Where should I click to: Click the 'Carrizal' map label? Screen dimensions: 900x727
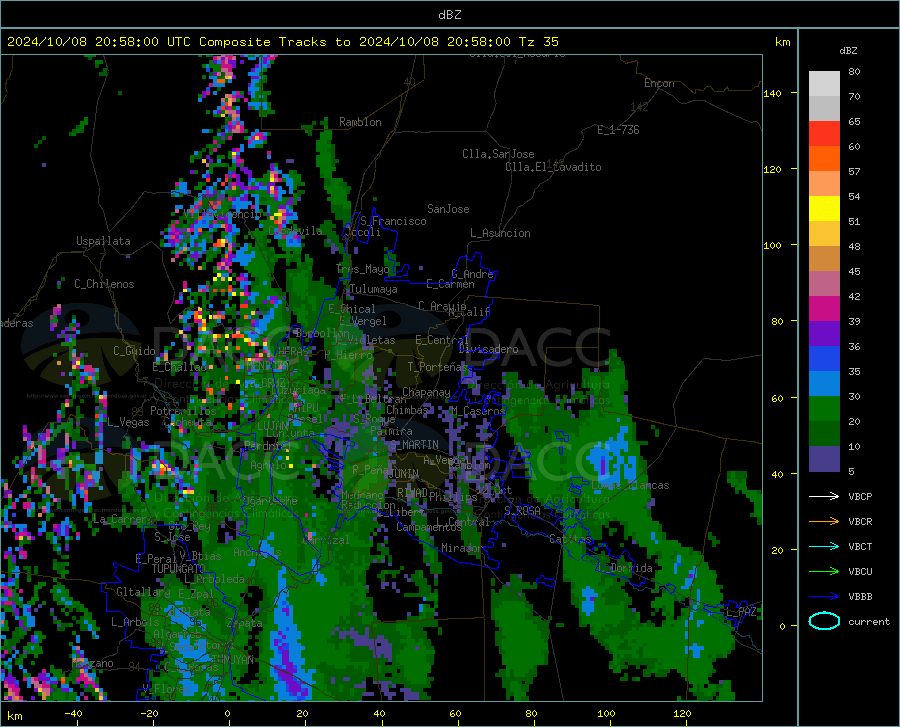click(x=325, y=541)
